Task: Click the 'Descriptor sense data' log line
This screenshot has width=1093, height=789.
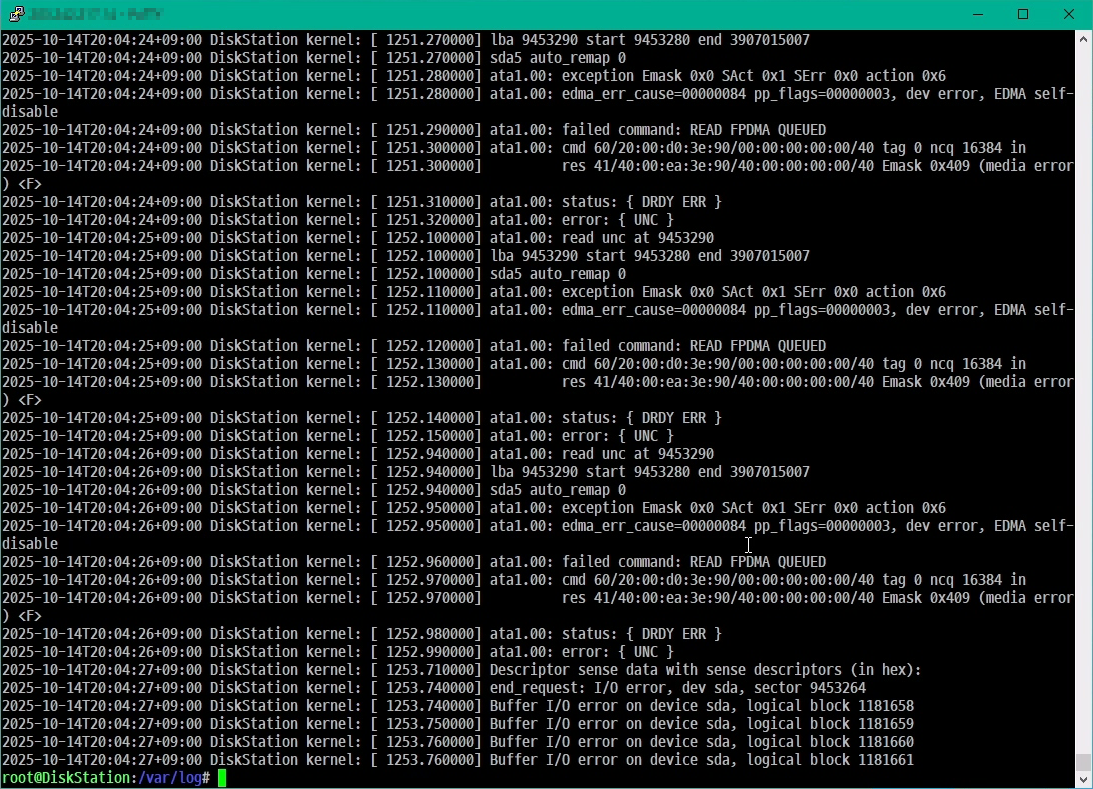Action: (704, 670)
